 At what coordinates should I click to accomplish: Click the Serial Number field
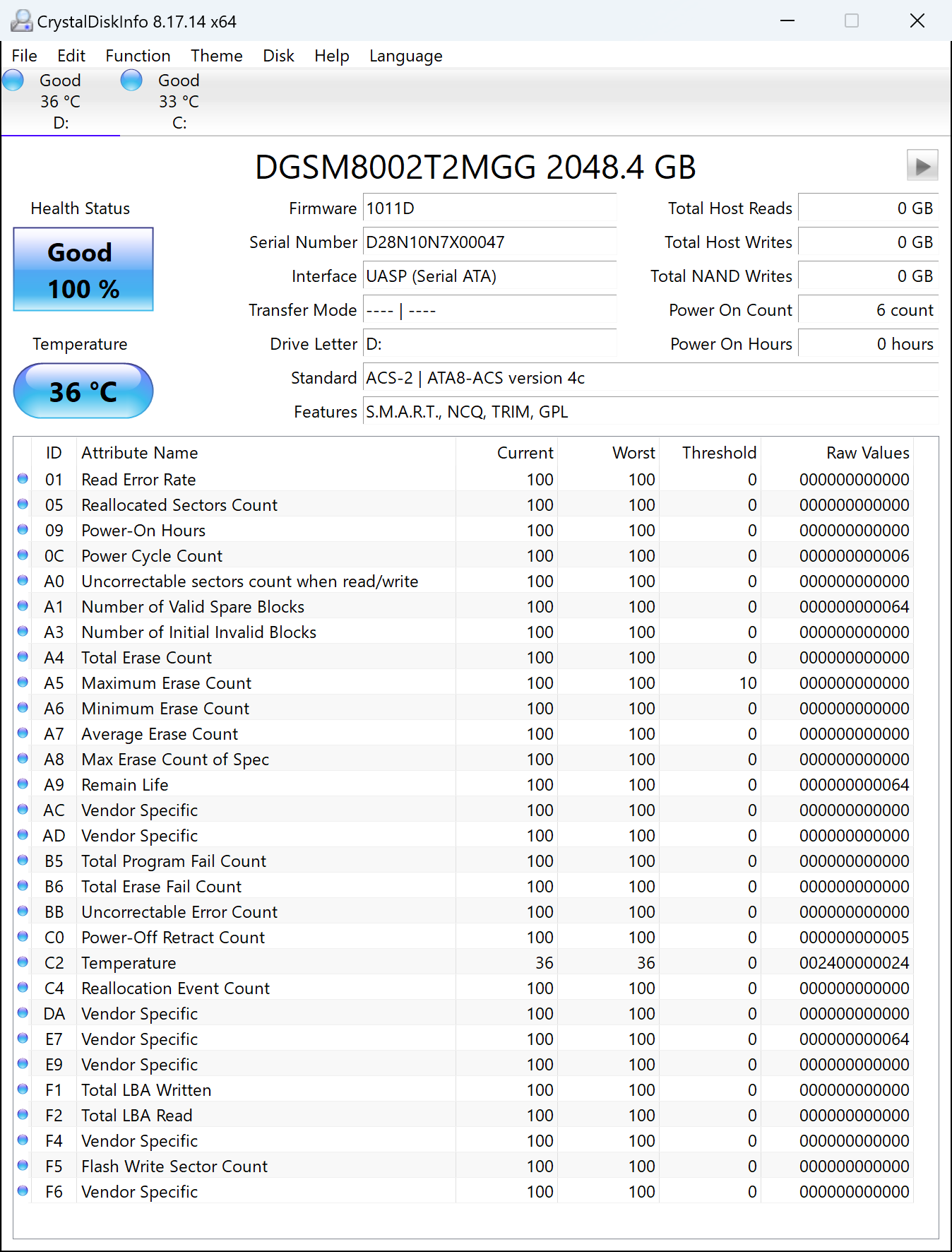[489, 242]
